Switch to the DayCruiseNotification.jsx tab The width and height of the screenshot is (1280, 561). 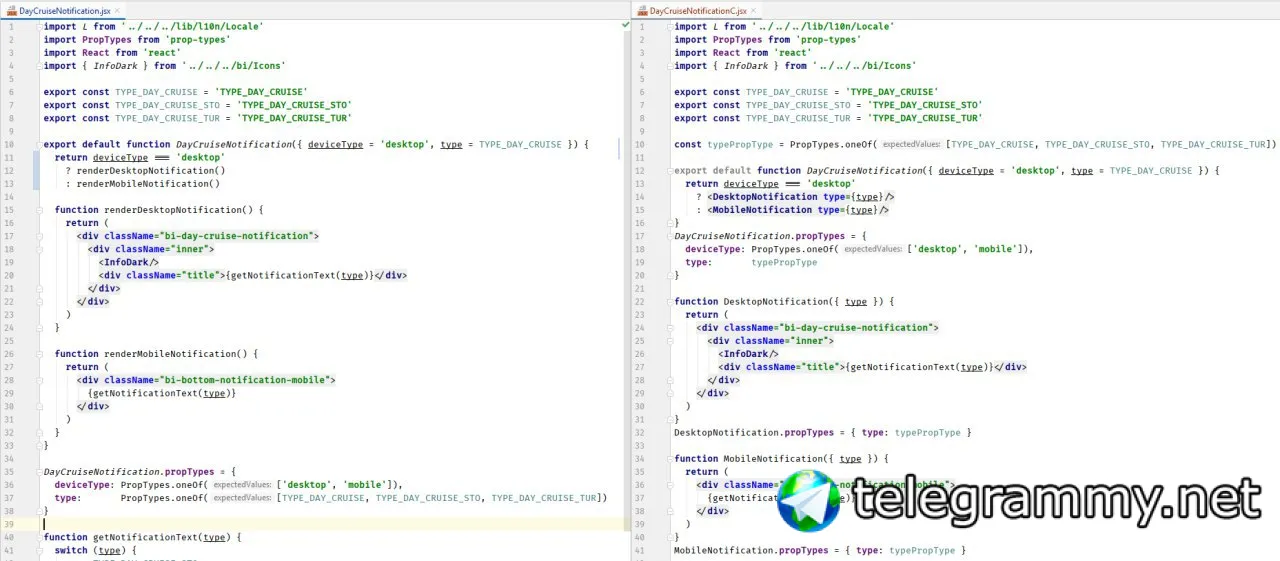[x=62, y=10]
